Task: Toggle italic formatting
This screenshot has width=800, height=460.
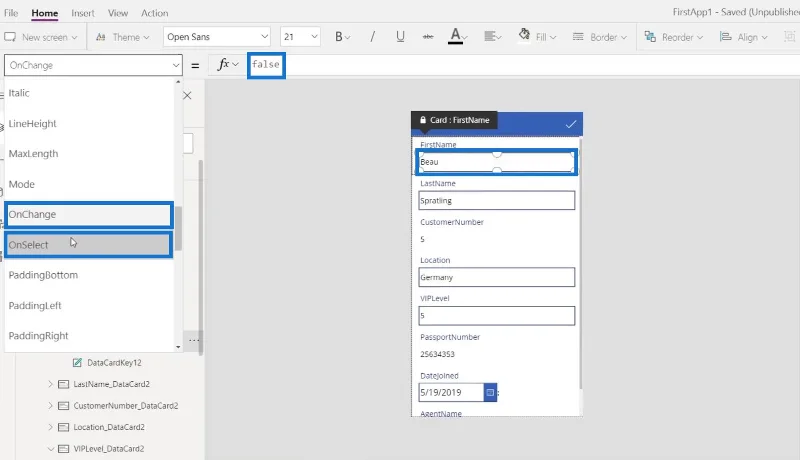Action: [372, 37]
